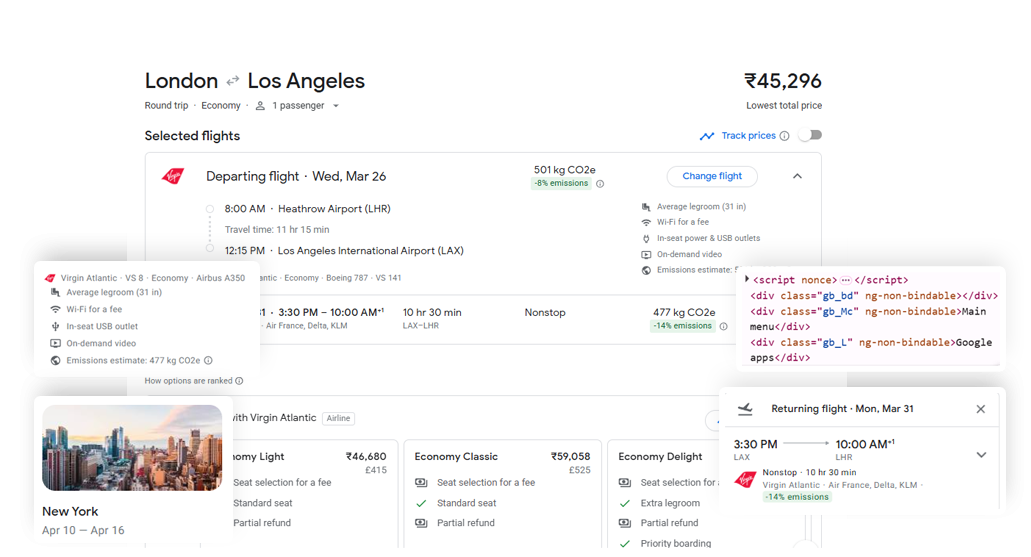Expand the script nonce node triangle
This screenshot has width=1031, height=557.
[747, 279]
